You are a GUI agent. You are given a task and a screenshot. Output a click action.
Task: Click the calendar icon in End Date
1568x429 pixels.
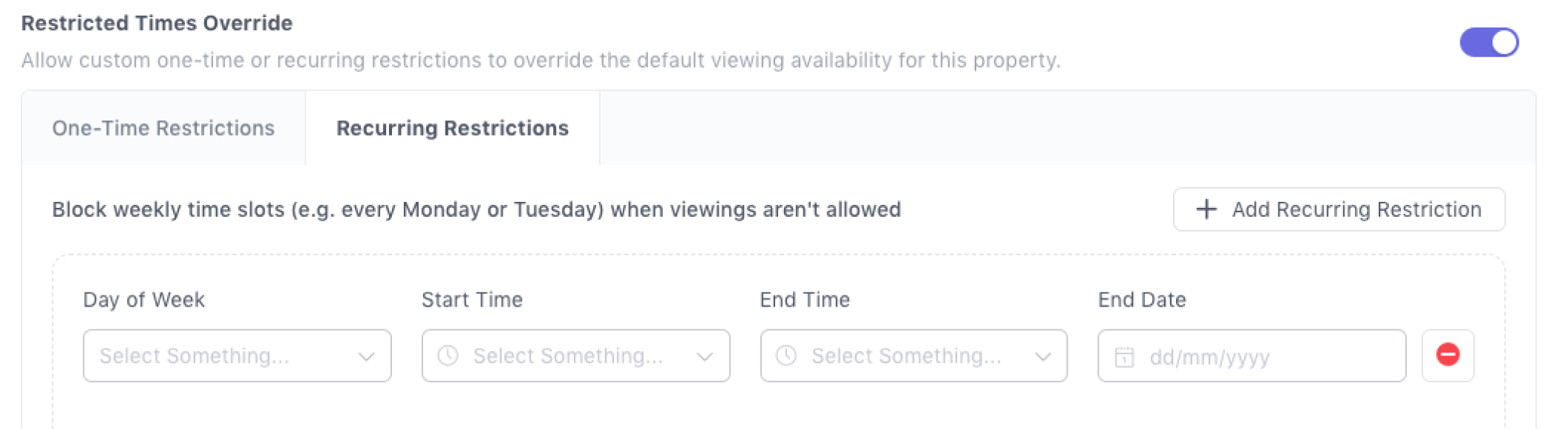pos(1125,357)
